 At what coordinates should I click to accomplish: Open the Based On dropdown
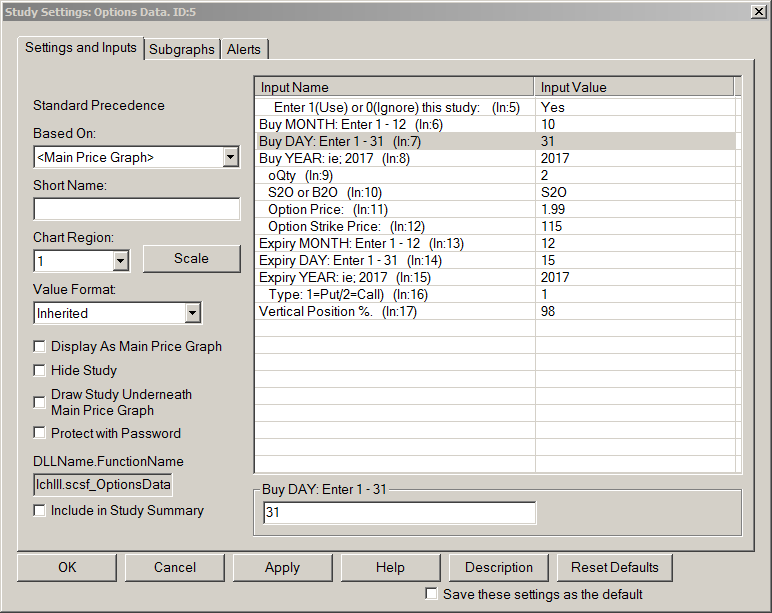pyautogui.click(x=230, y=157)
